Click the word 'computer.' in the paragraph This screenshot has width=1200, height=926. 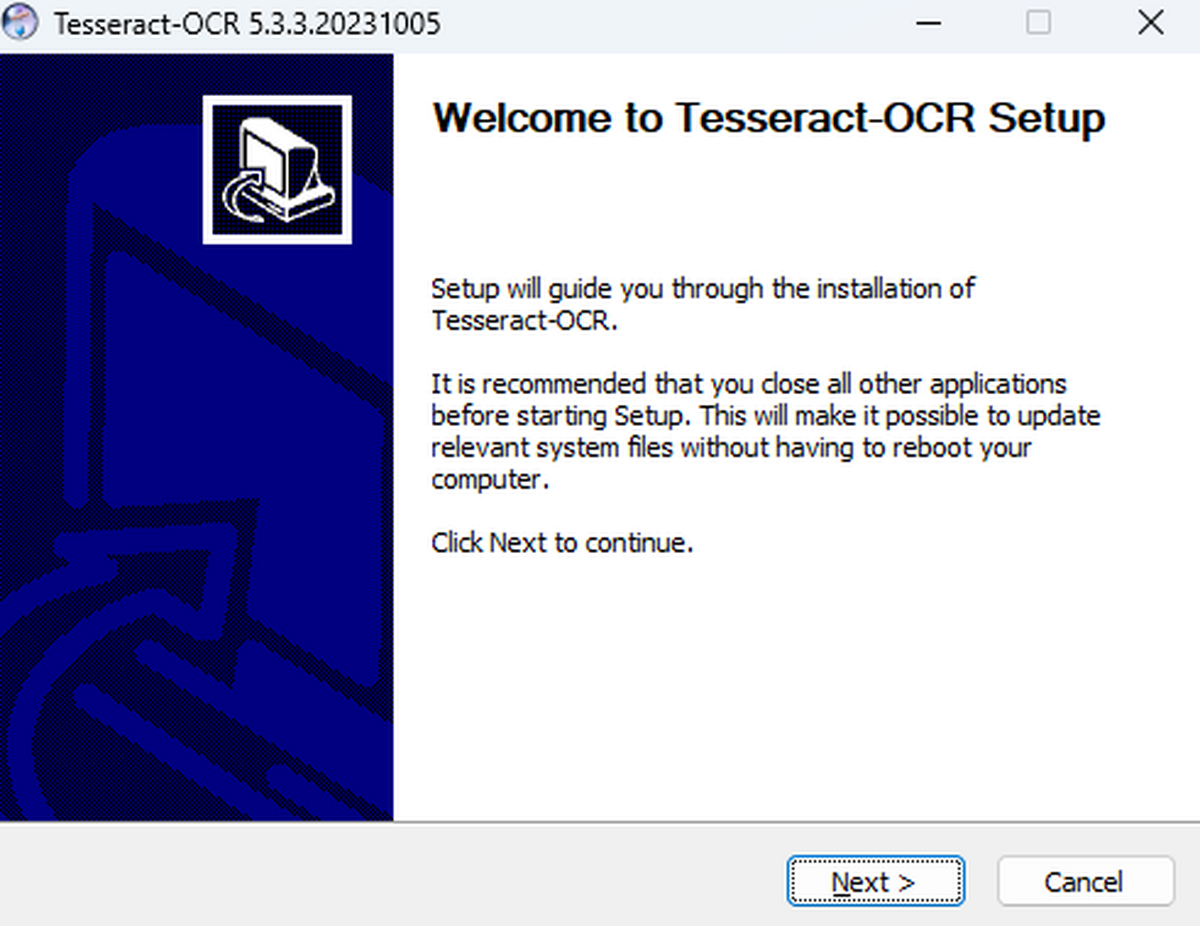[x=490, y=481]
